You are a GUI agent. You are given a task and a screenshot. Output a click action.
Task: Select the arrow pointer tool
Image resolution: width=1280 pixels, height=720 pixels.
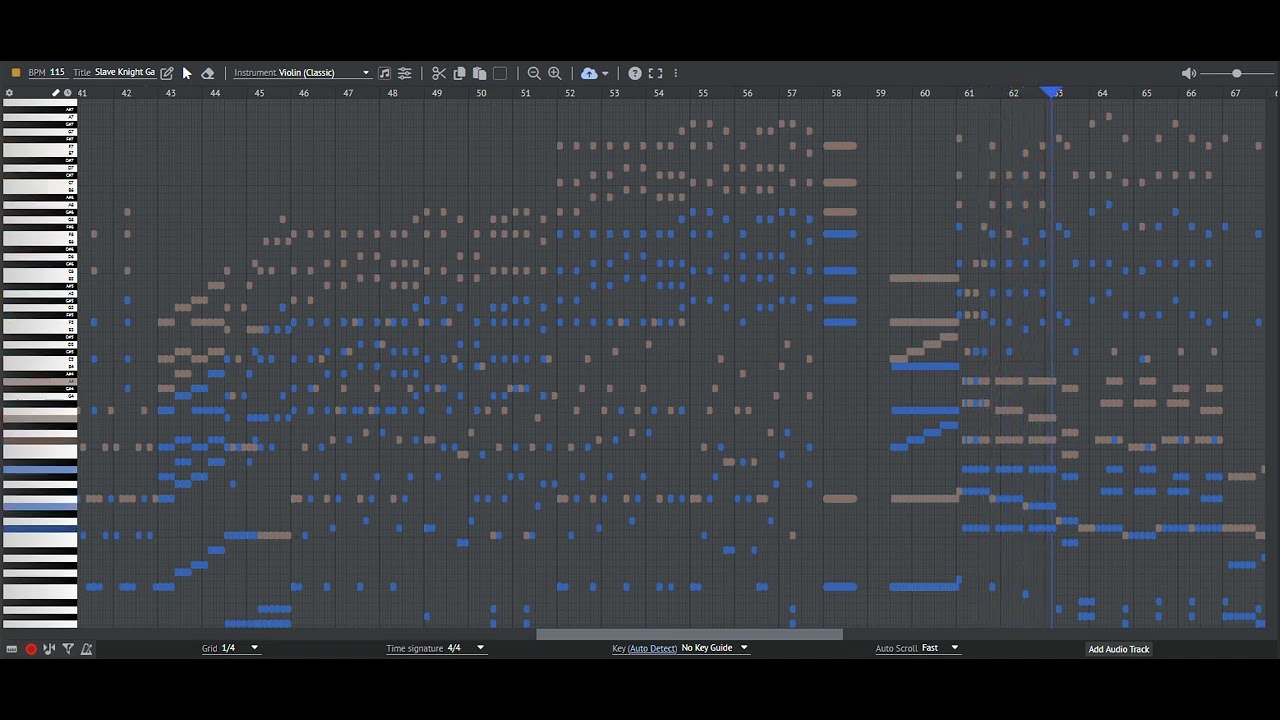187,73
